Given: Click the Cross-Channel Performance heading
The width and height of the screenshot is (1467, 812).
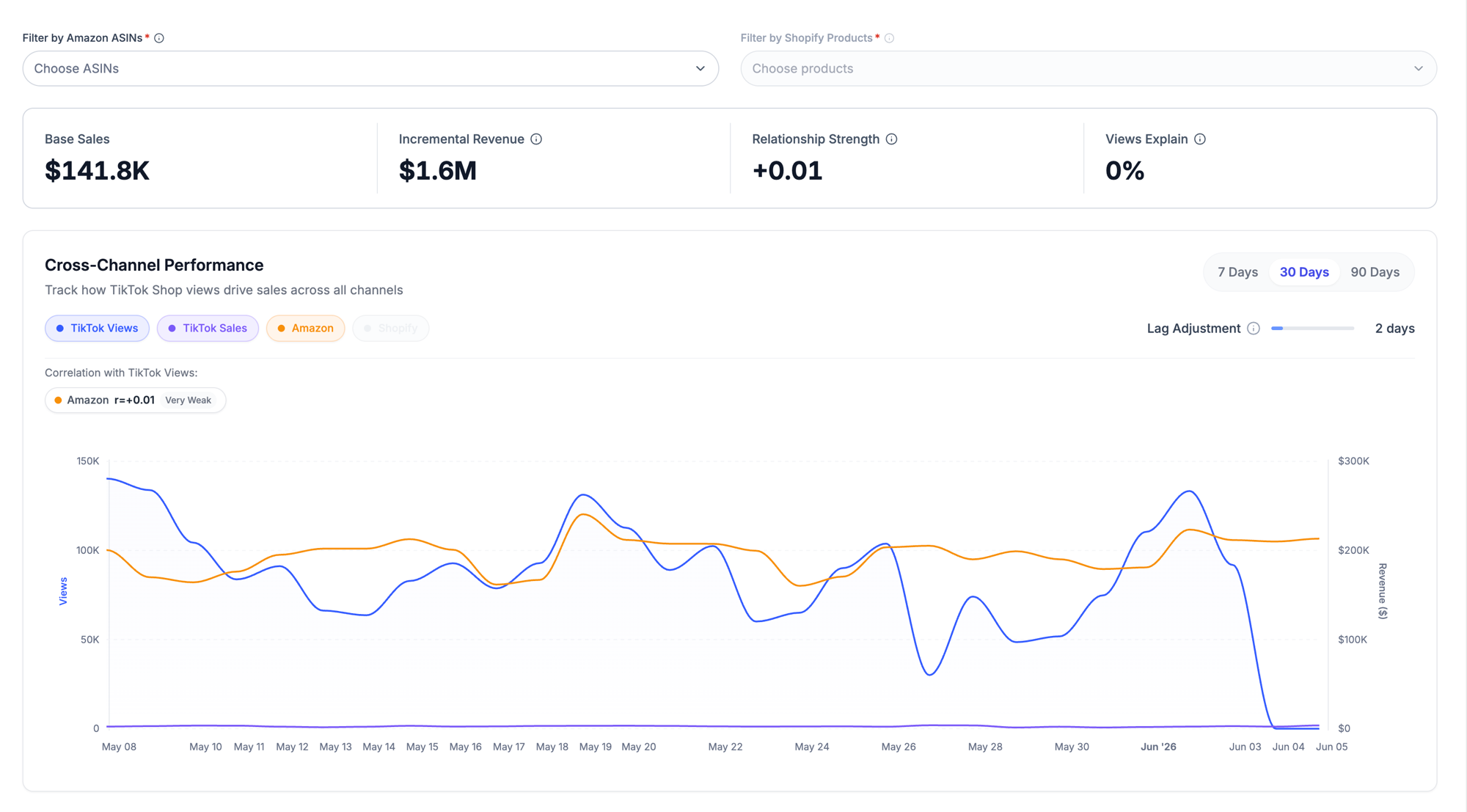Looking at the screenshot, I should tap(154, 266).
